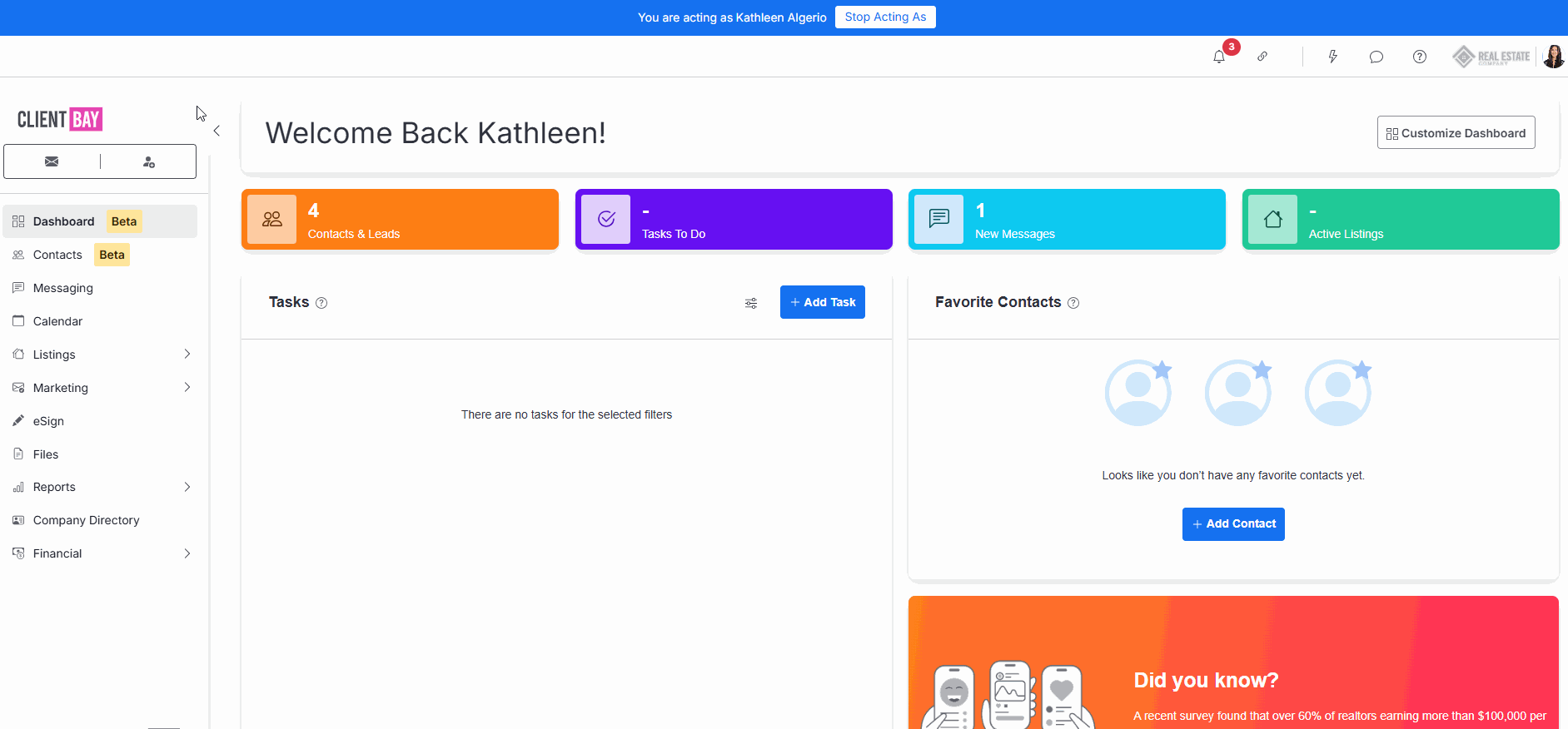Click the Tasks help info icon
This screenshot has width=1568, height=729.
point(321,303)
